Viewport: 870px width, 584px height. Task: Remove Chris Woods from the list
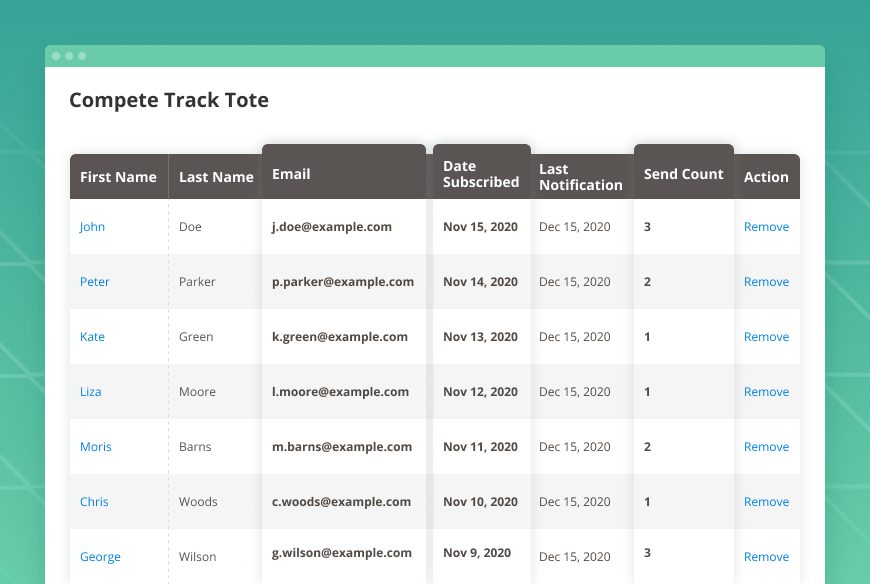pyautogui.click(x=766, y=502)
